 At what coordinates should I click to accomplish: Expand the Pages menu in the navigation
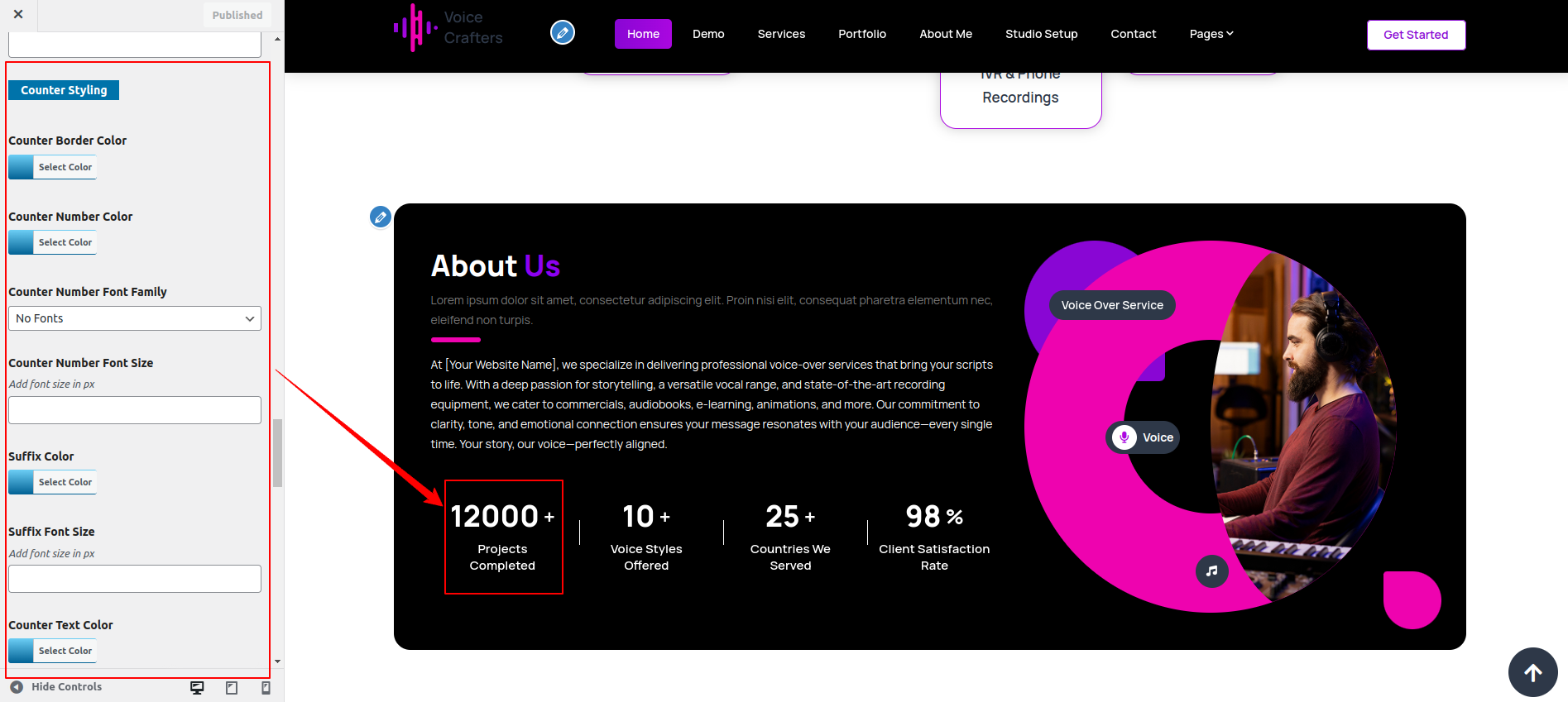[1211, 34]
